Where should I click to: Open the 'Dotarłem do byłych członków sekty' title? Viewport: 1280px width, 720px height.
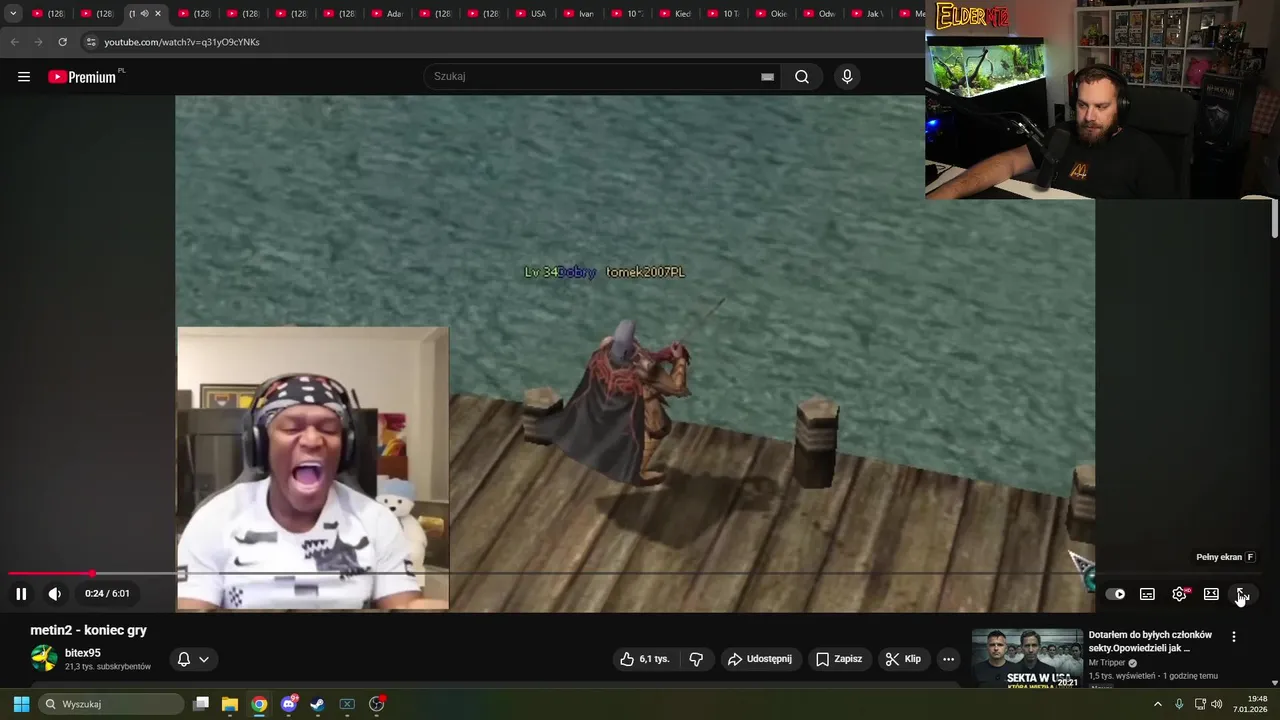1150,641
